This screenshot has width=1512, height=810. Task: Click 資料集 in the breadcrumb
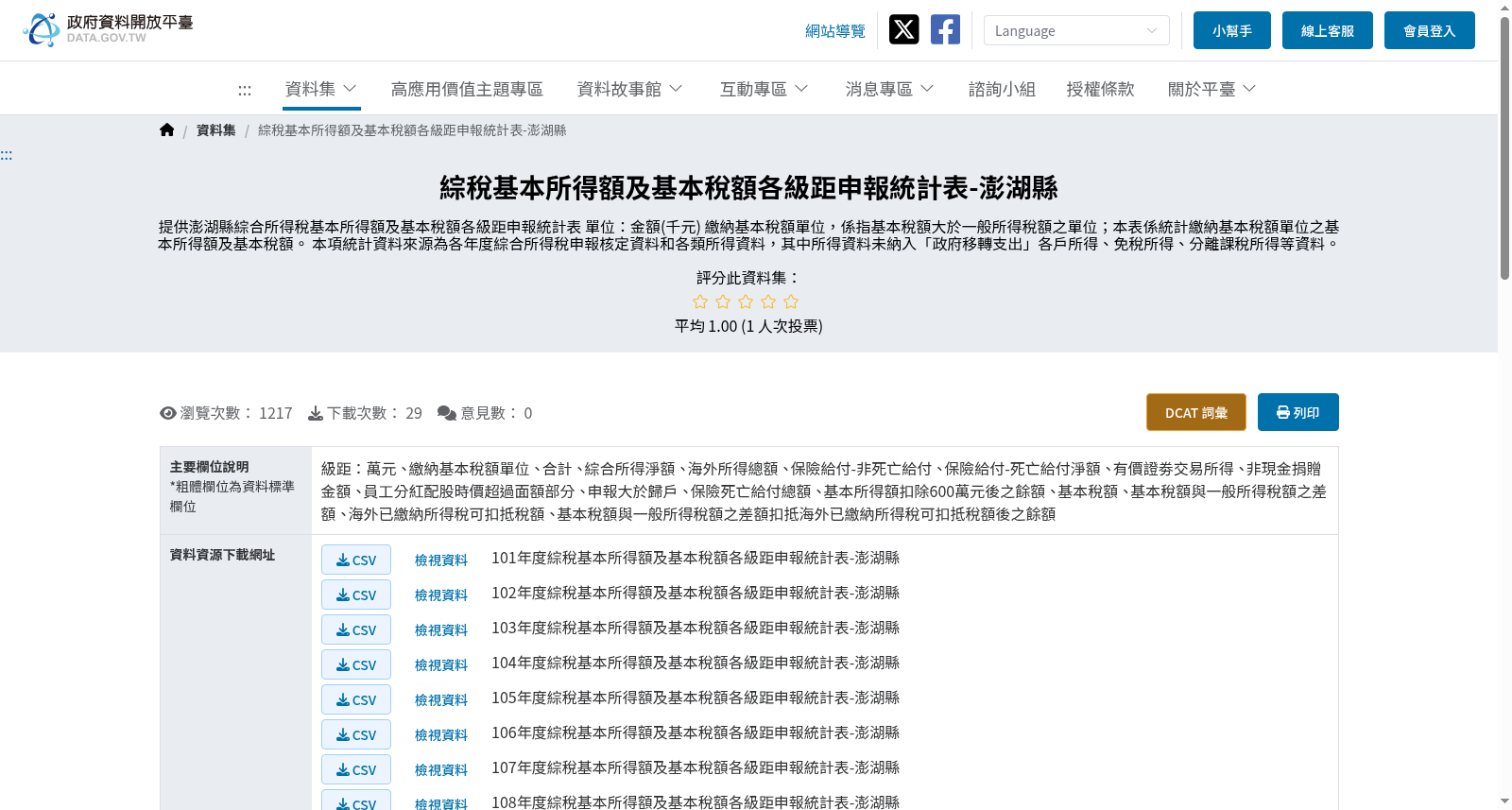(216, 130)
